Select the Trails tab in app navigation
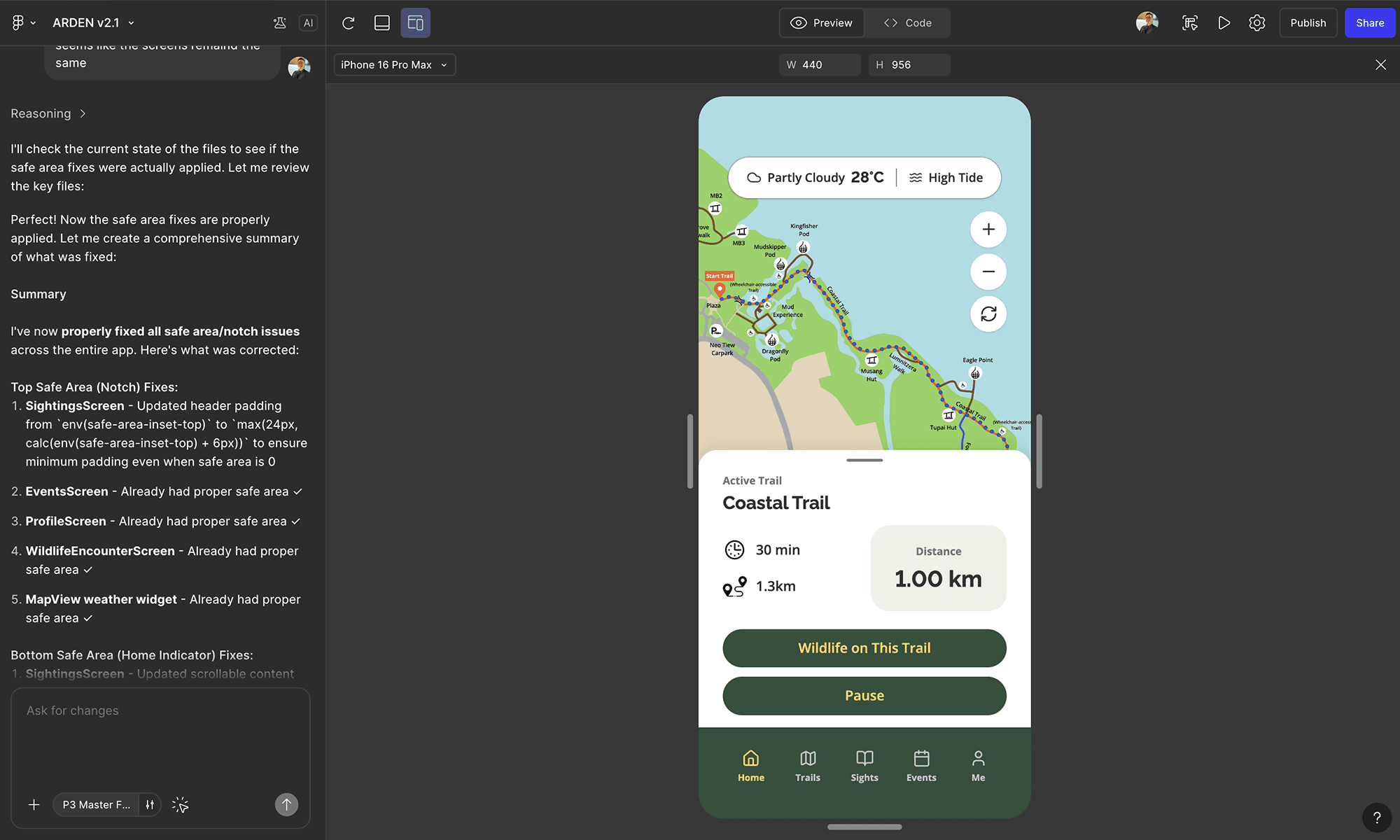1400x840 pixels. click(x=807, y=766)
